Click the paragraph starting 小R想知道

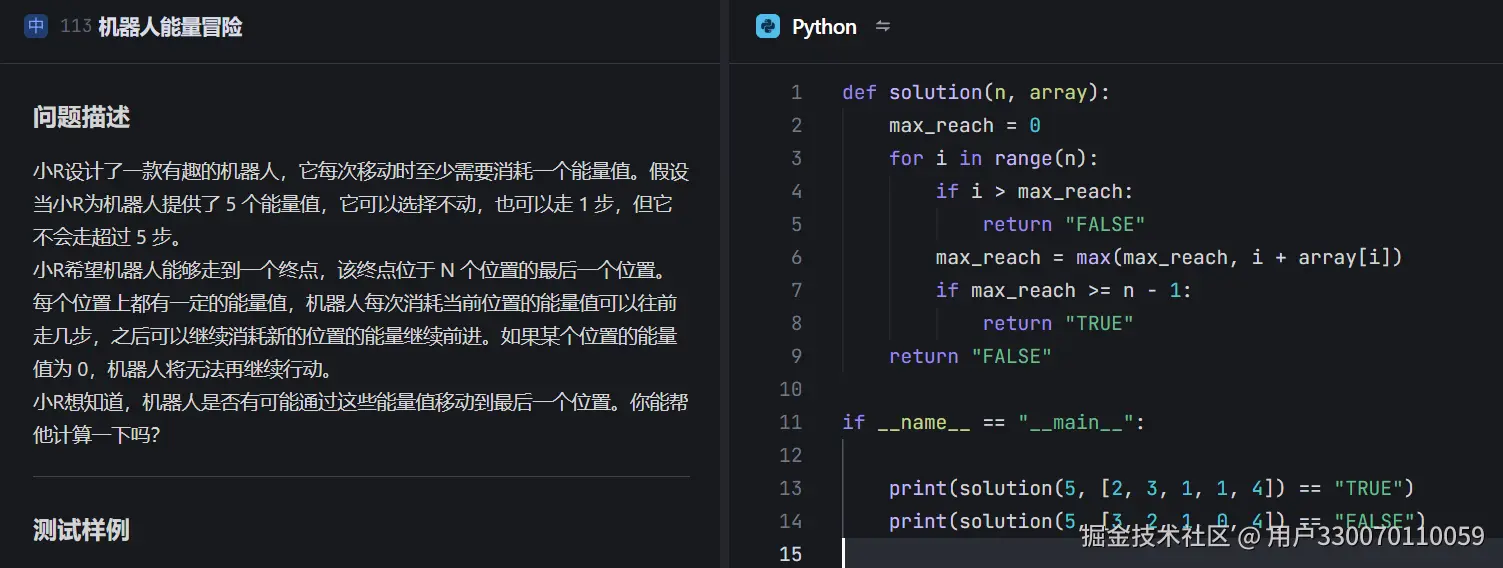361,419
